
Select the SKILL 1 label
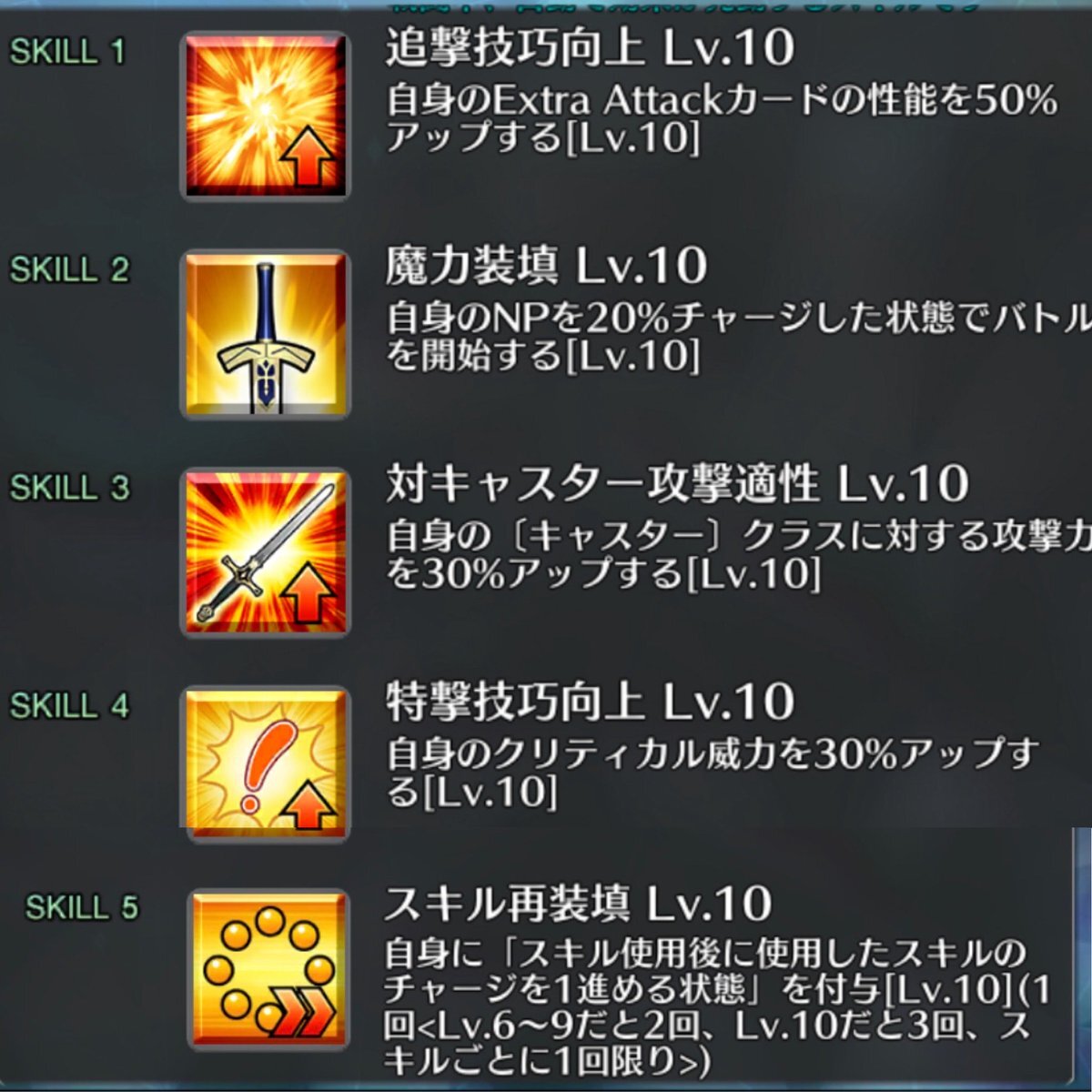[67, 52]
